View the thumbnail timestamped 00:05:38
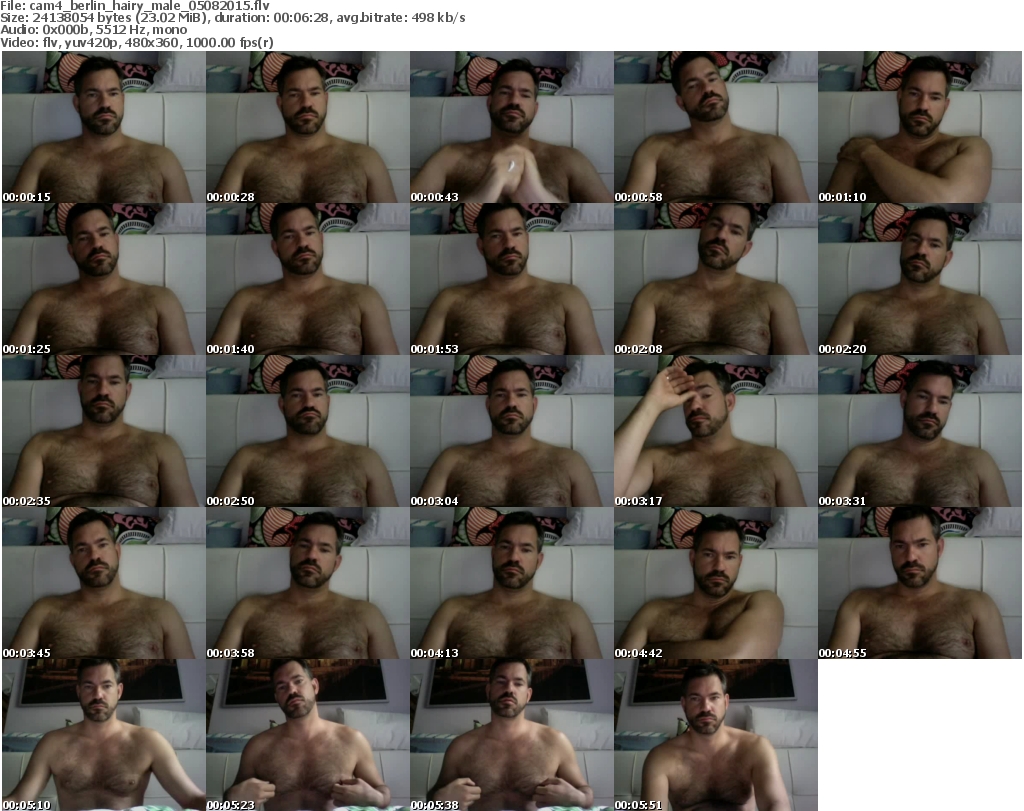 click(x=511, y=735)
